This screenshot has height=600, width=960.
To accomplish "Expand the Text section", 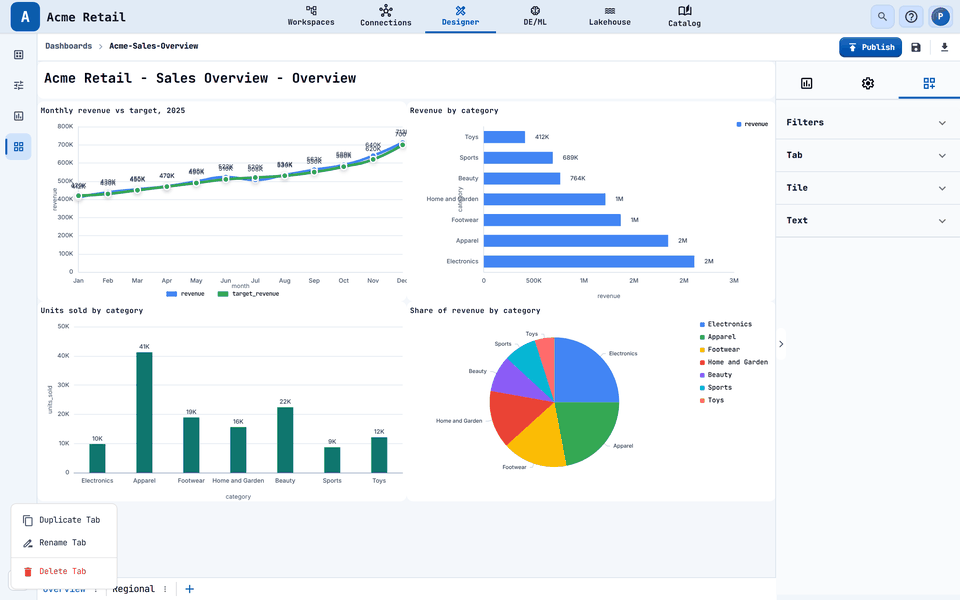I will [x=867, y=220].
